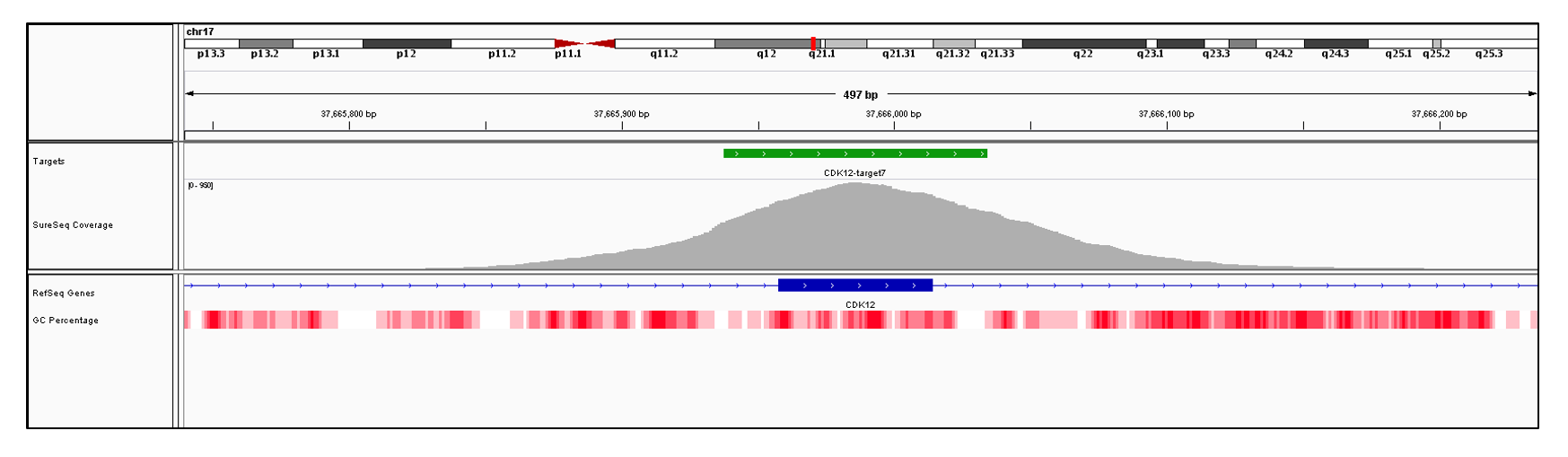Select the GC Percentage track name

(66, 321)
